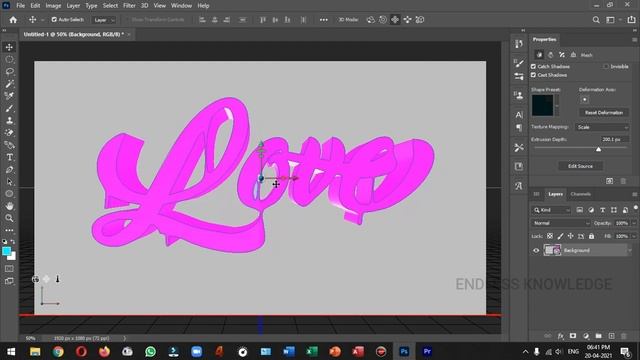Enable the Invisible checkbox
Screen dimensions: 640x360
point(606,66)
